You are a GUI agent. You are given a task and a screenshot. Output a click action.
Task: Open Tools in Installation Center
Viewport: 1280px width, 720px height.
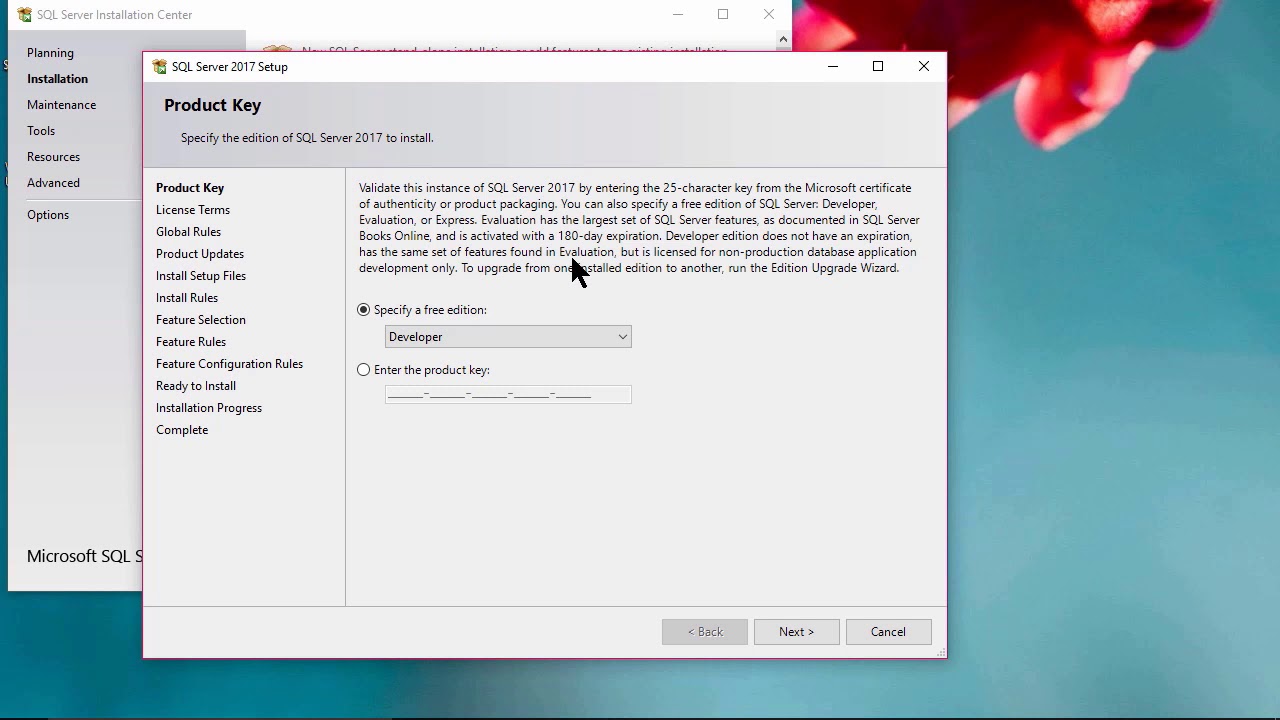41,131
